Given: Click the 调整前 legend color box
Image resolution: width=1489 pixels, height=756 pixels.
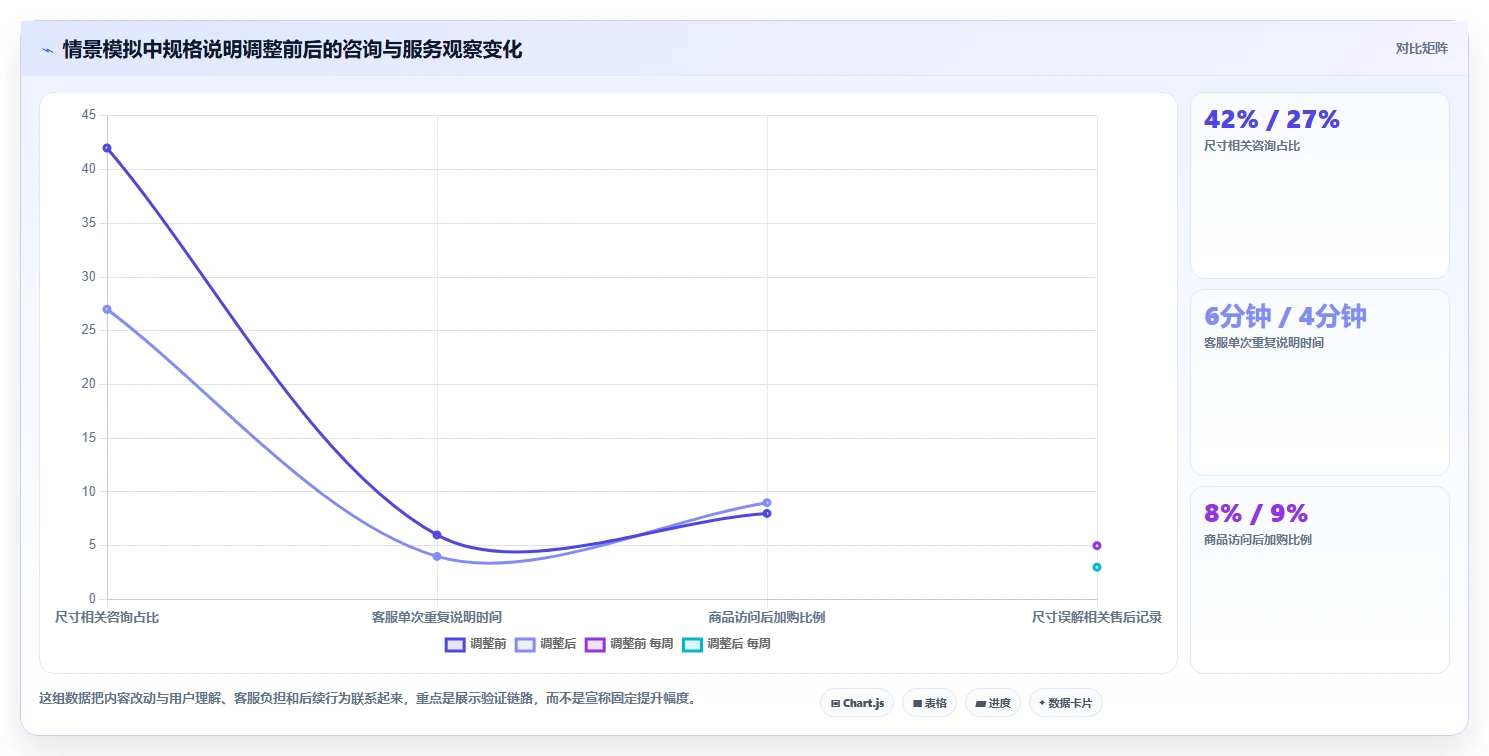Looking at the screenshot, I should [x=455, y=644].
